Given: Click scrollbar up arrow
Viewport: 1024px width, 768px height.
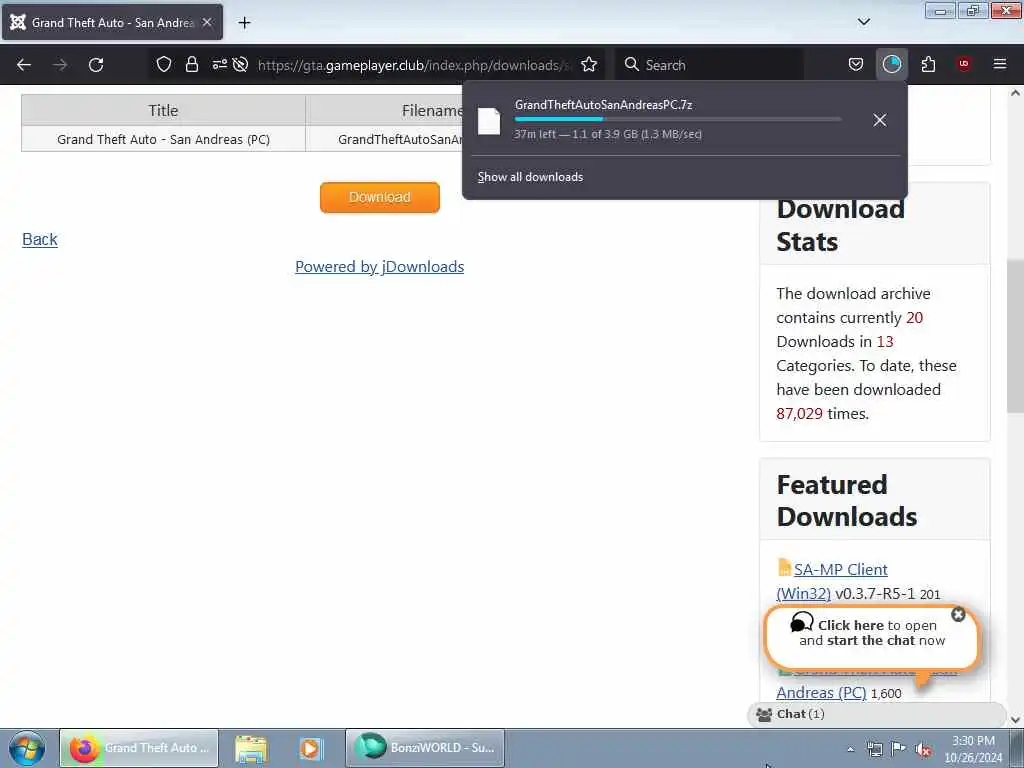Looking at the screenshot, I should click(1015, 93).
